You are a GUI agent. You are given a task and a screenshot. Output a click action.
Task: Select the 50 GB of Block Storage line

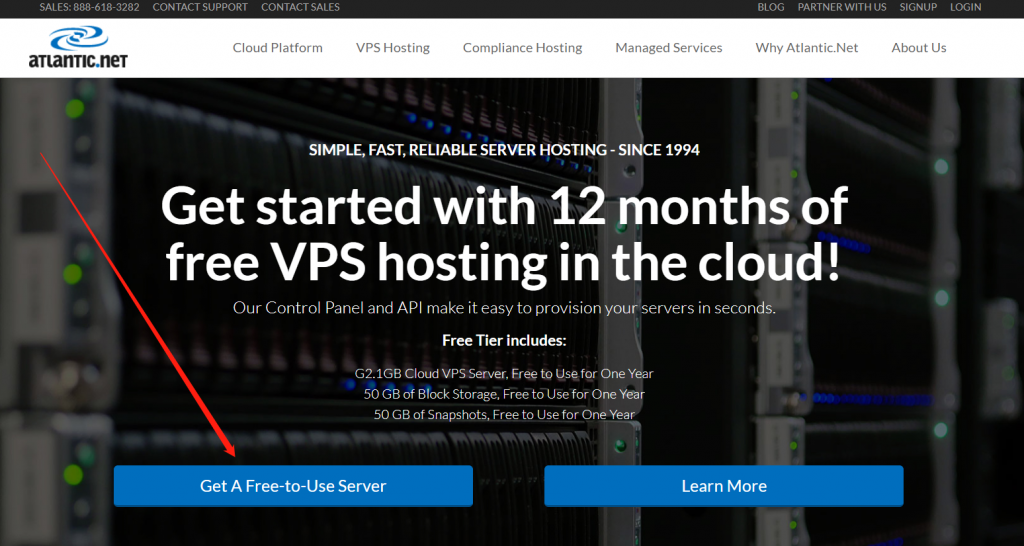pyautogui.click(x=504, y=394)
